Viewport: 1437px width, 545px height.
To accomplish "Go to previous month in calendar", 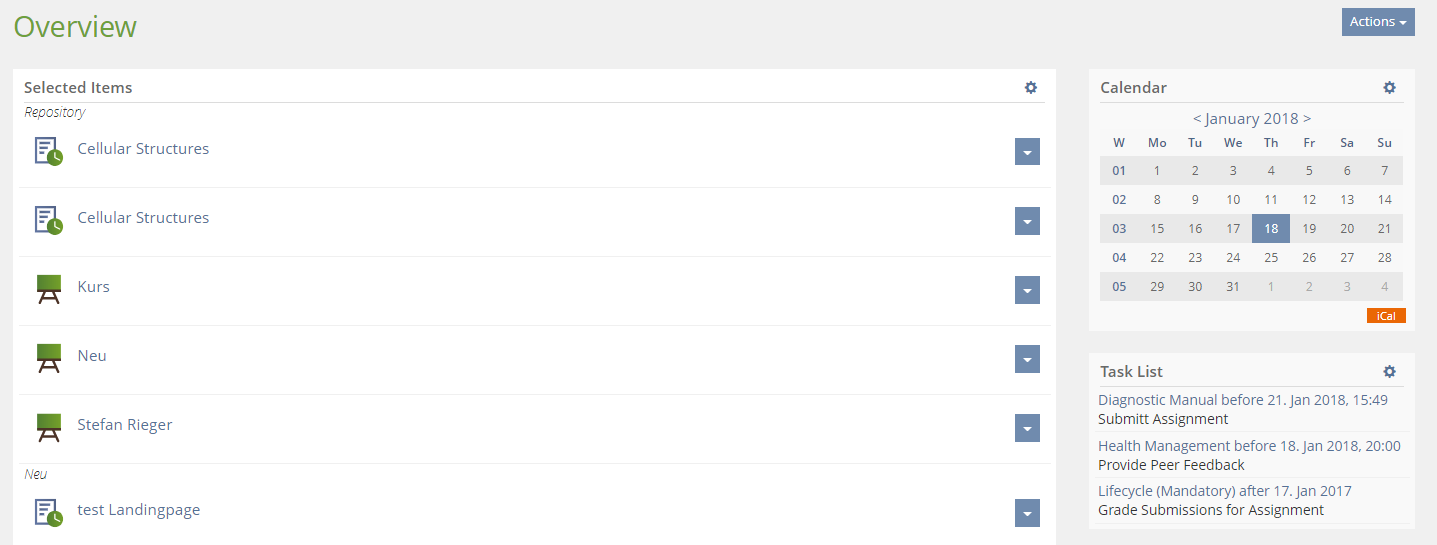I will [1197, 119].
